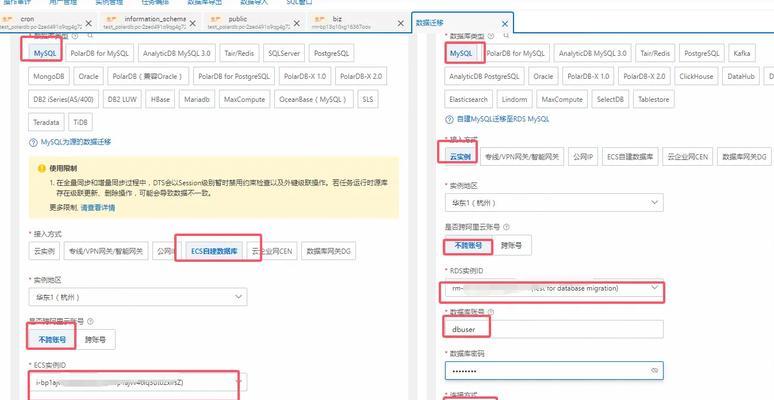Choose destination 云实例 access method
The width and height of the screenshot is (774, 400).
(460, 157)
